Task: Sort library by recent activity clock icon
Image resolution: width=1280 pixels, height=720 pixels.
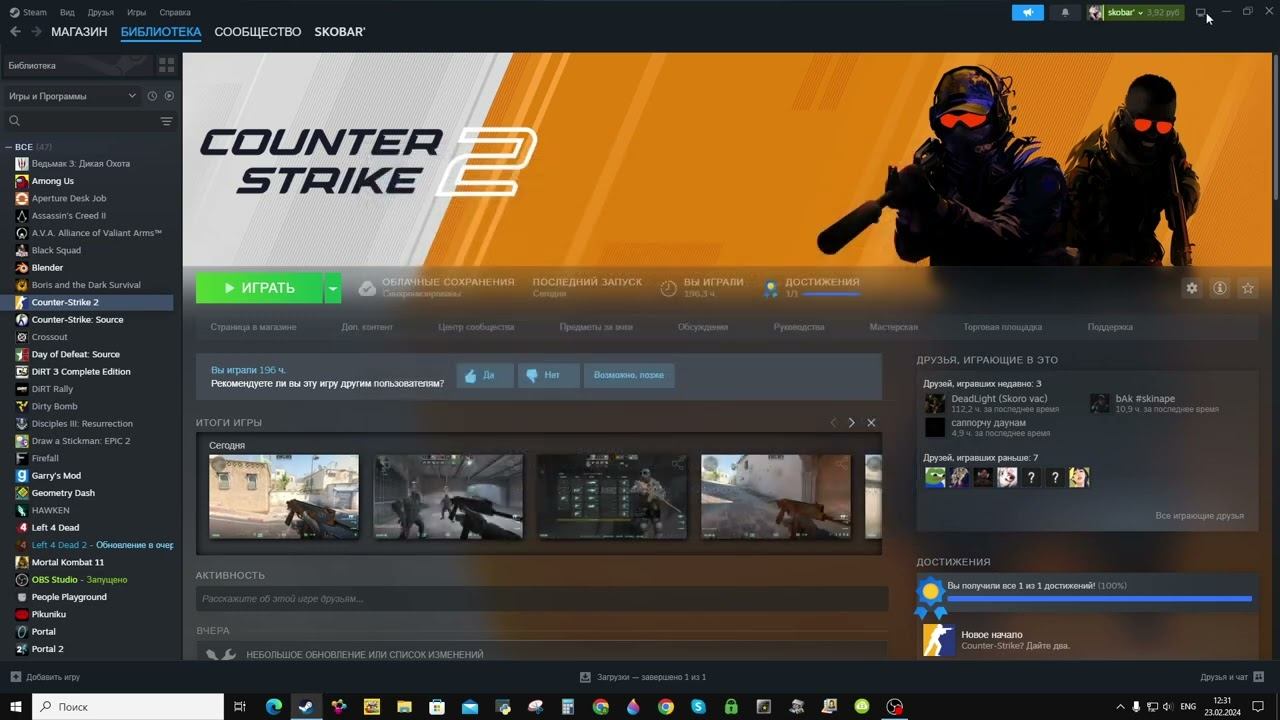Action: (x=152, y=96)
